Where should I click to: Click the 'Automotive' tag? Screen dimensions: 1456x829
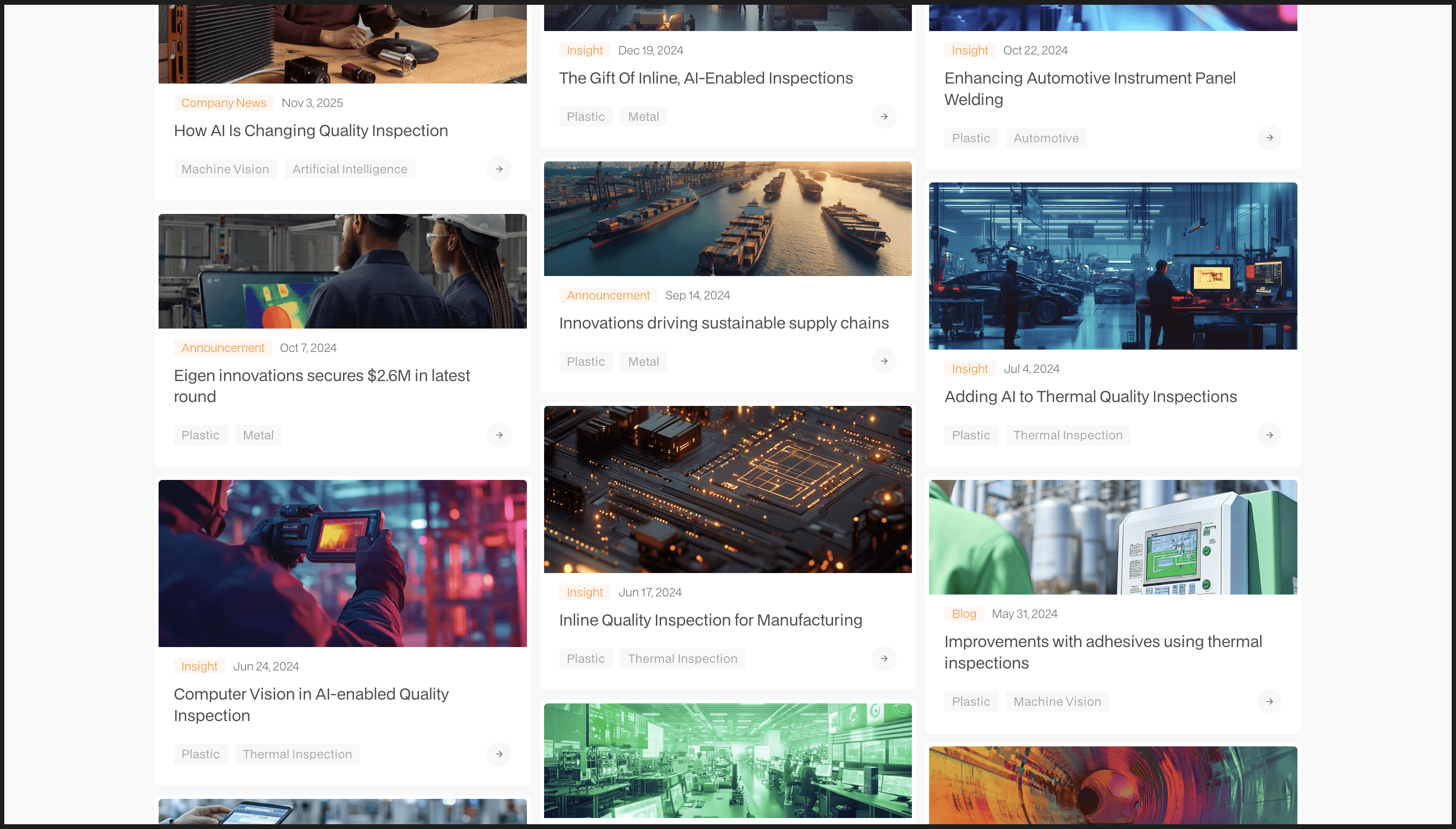(x=1046, y=138)
